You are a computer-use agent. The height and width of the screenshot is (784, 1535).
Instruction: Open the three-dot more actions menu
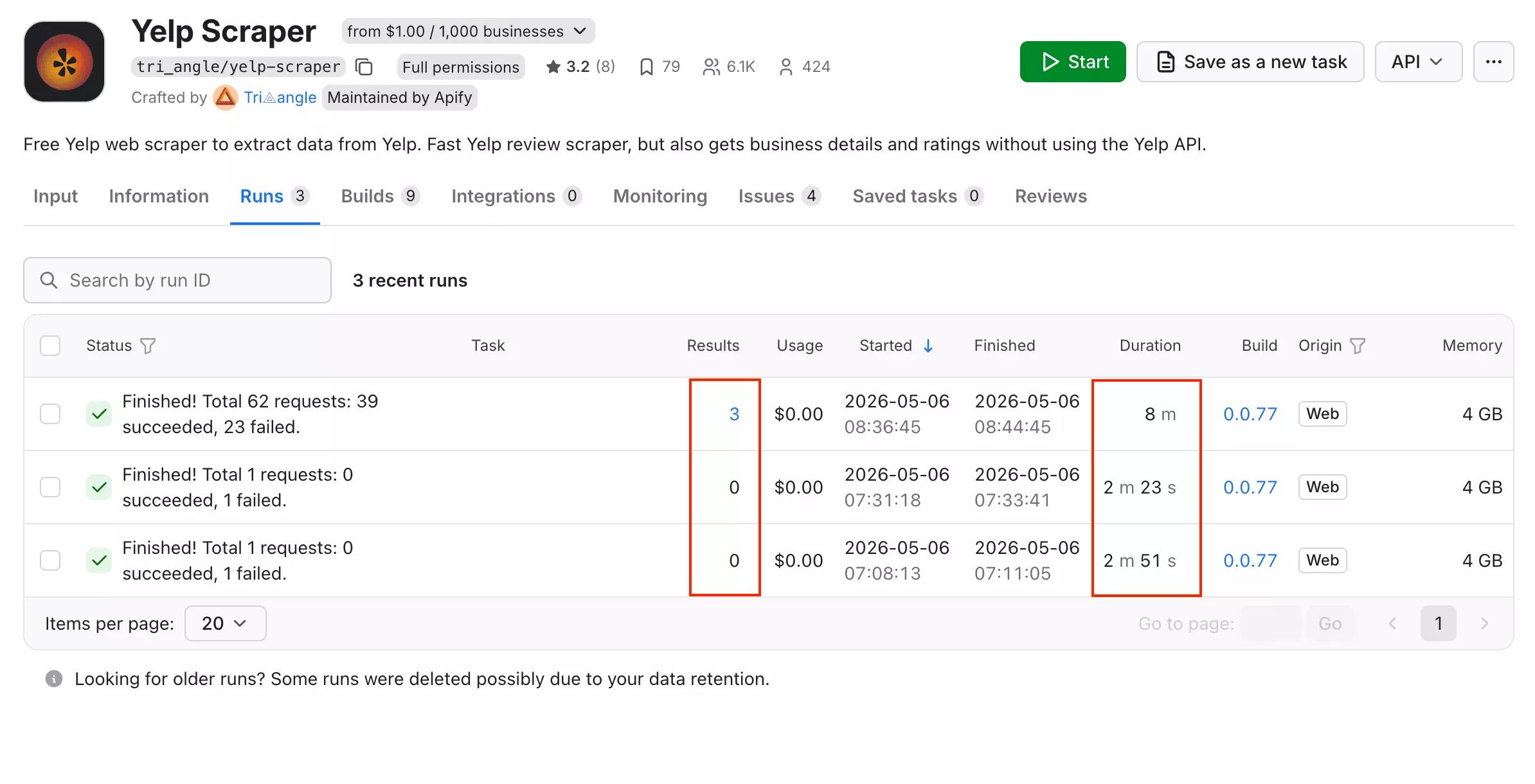pyautogui.click(x=1494, y=62)
